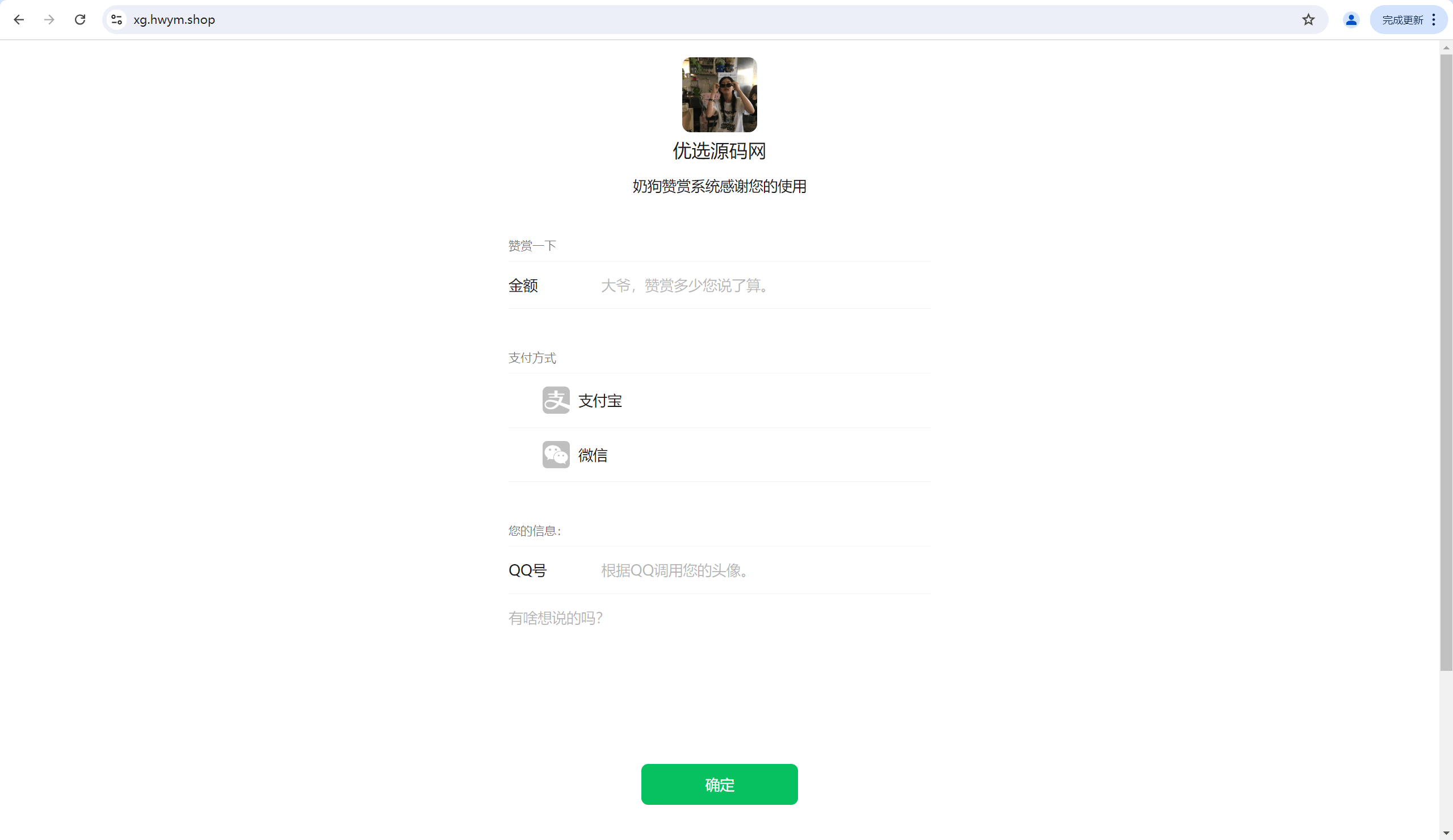Bookmark this page with the star icon
Viewport: 1453px width, 840px height.
pyautogui.click(x=1308, y=20)
